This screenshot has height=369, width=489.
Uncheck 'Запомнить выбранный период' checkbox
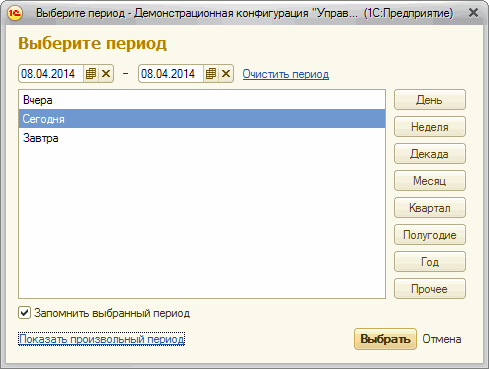tap(24, 313)
